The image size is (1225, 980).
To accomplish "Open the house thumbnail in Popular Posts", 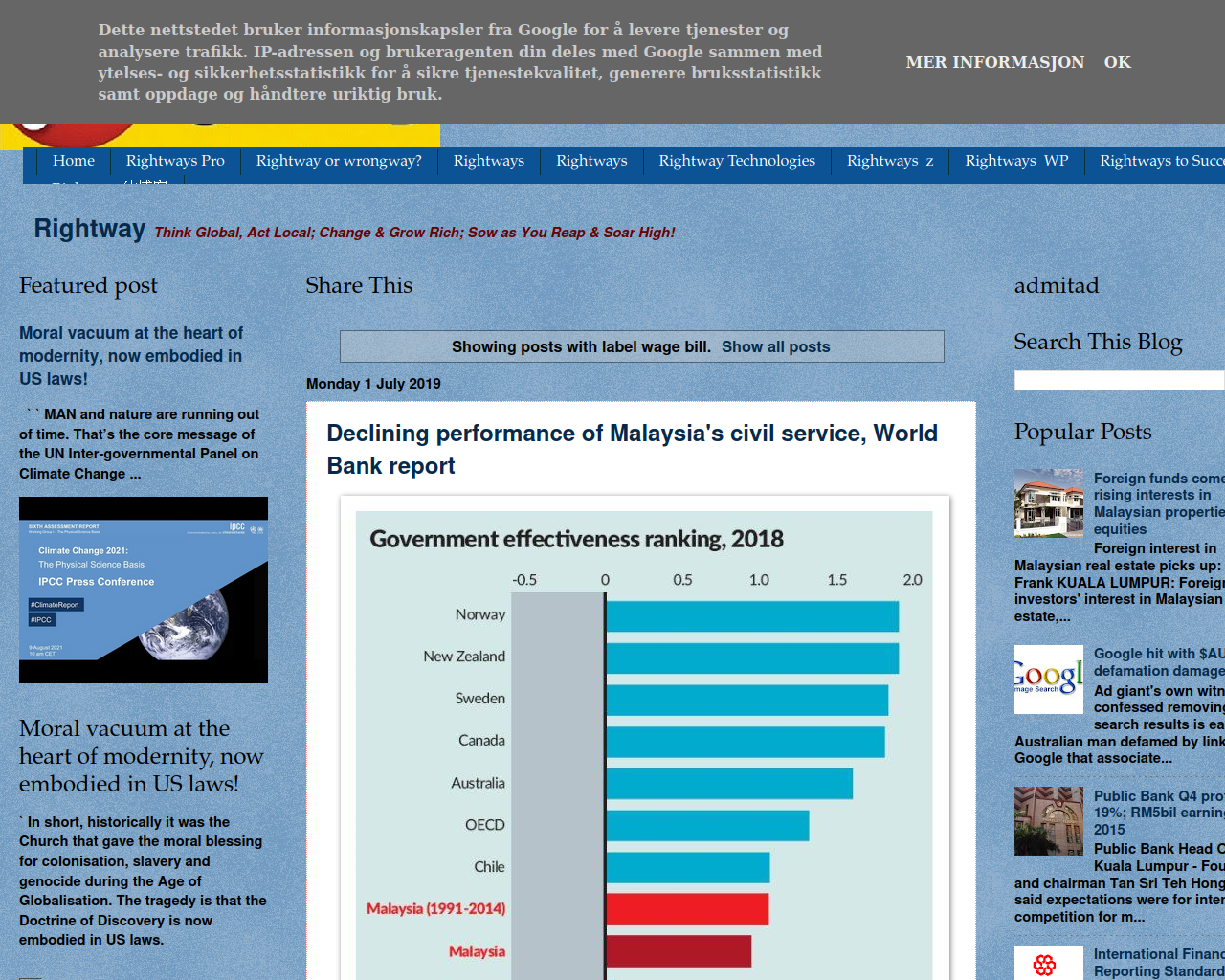I will [1049, 503].
